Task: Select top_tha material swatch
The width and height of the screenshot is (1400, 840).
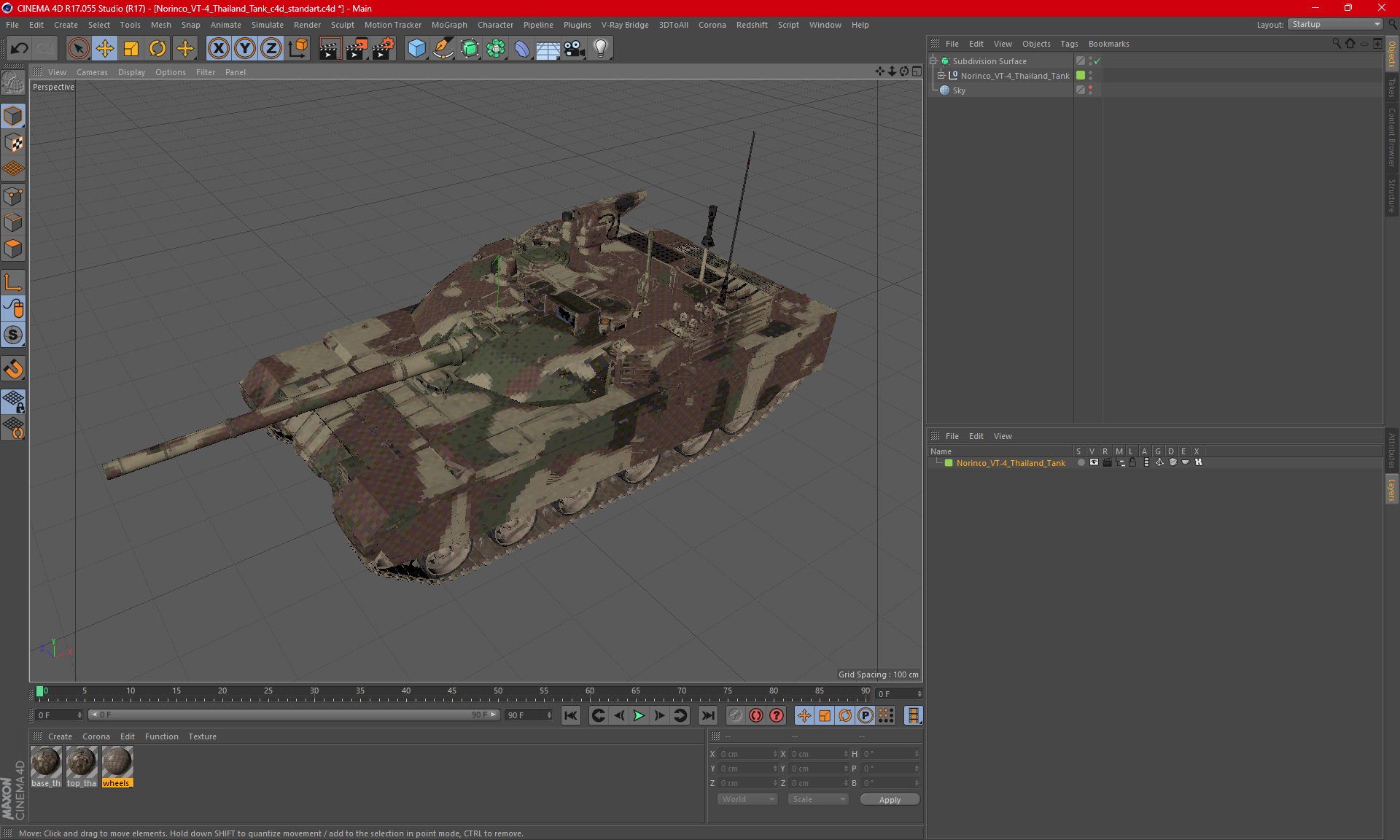Action: point(82,766)
